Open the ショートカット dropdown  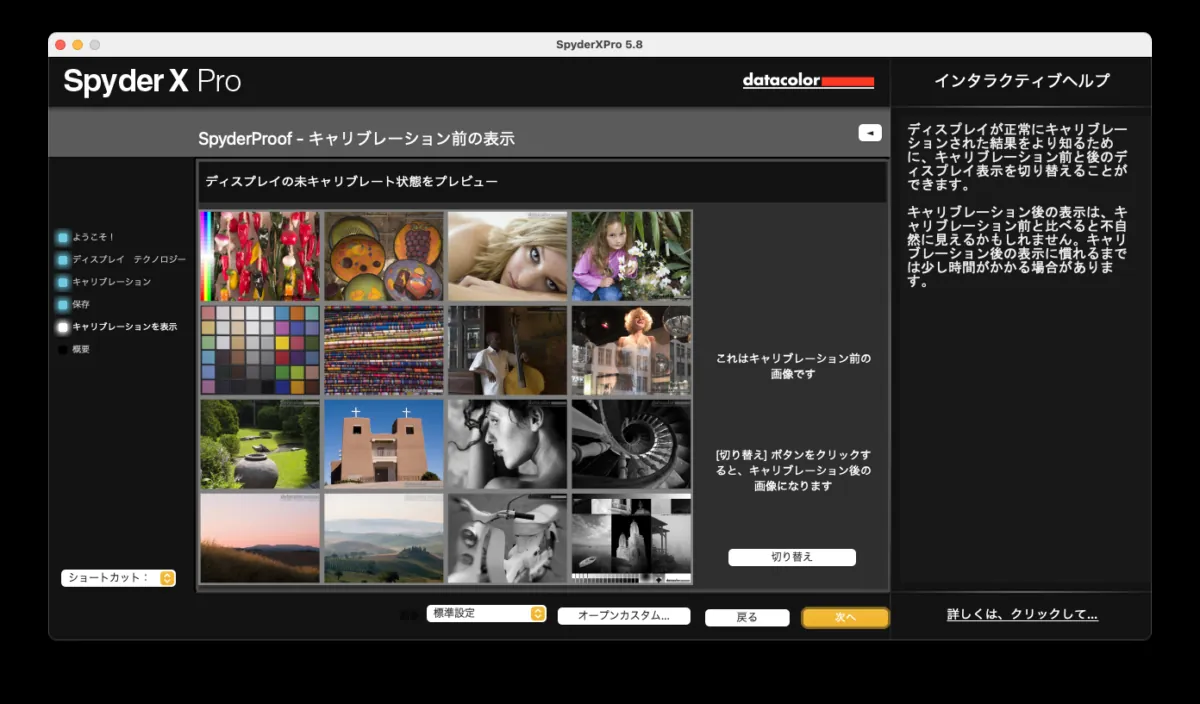click(118, 578)
